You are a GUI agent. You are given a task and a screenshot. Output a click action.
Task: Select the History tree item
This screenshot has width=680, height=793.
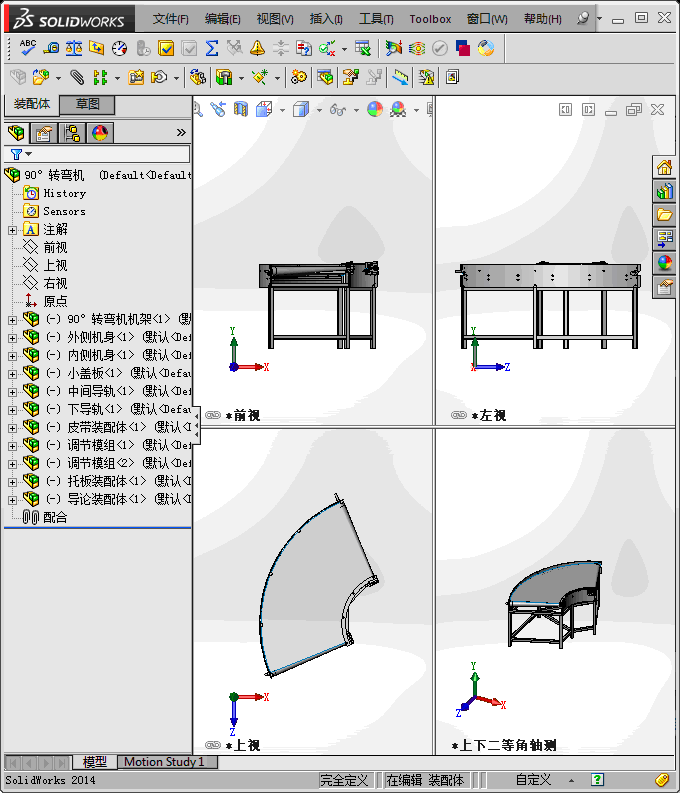point(64,193)
